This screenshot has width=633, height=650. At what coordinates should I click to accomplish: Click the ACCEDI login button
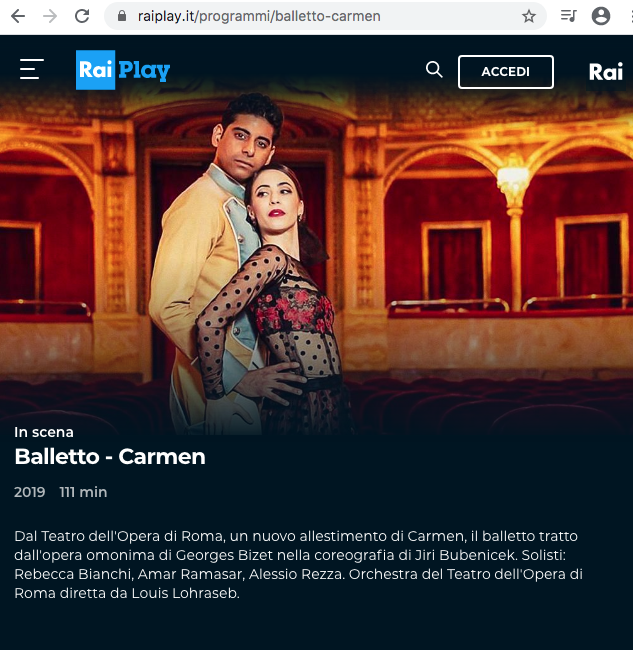505,72
